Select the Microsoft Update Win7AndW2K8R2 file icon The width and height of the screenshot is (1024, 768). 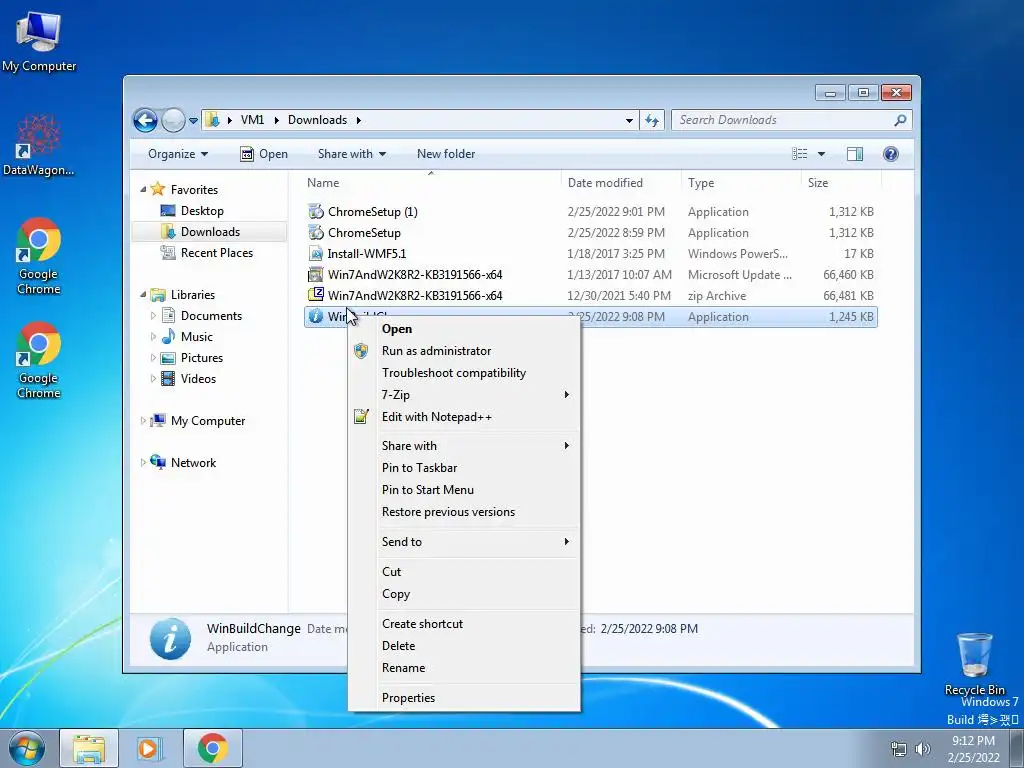(316, 274)
